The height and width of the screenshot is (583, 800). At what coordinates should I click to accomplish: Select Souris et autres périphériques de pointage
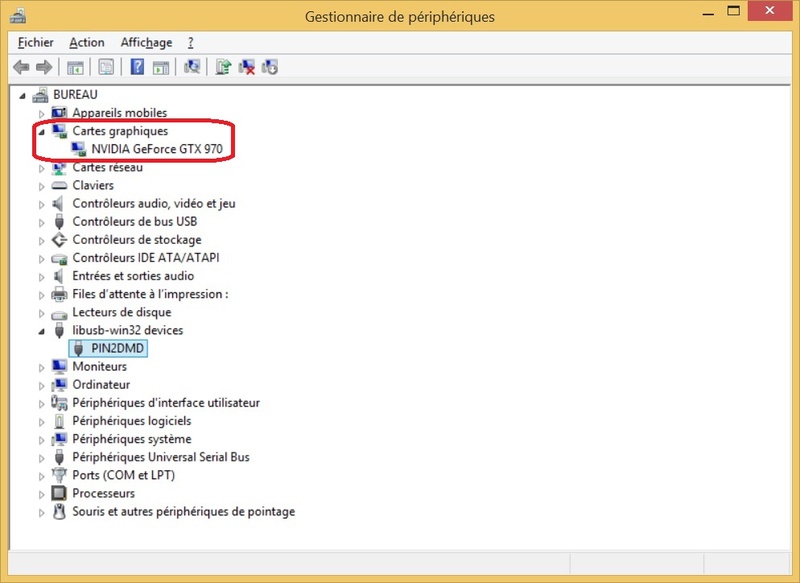(x=184, y=512)
